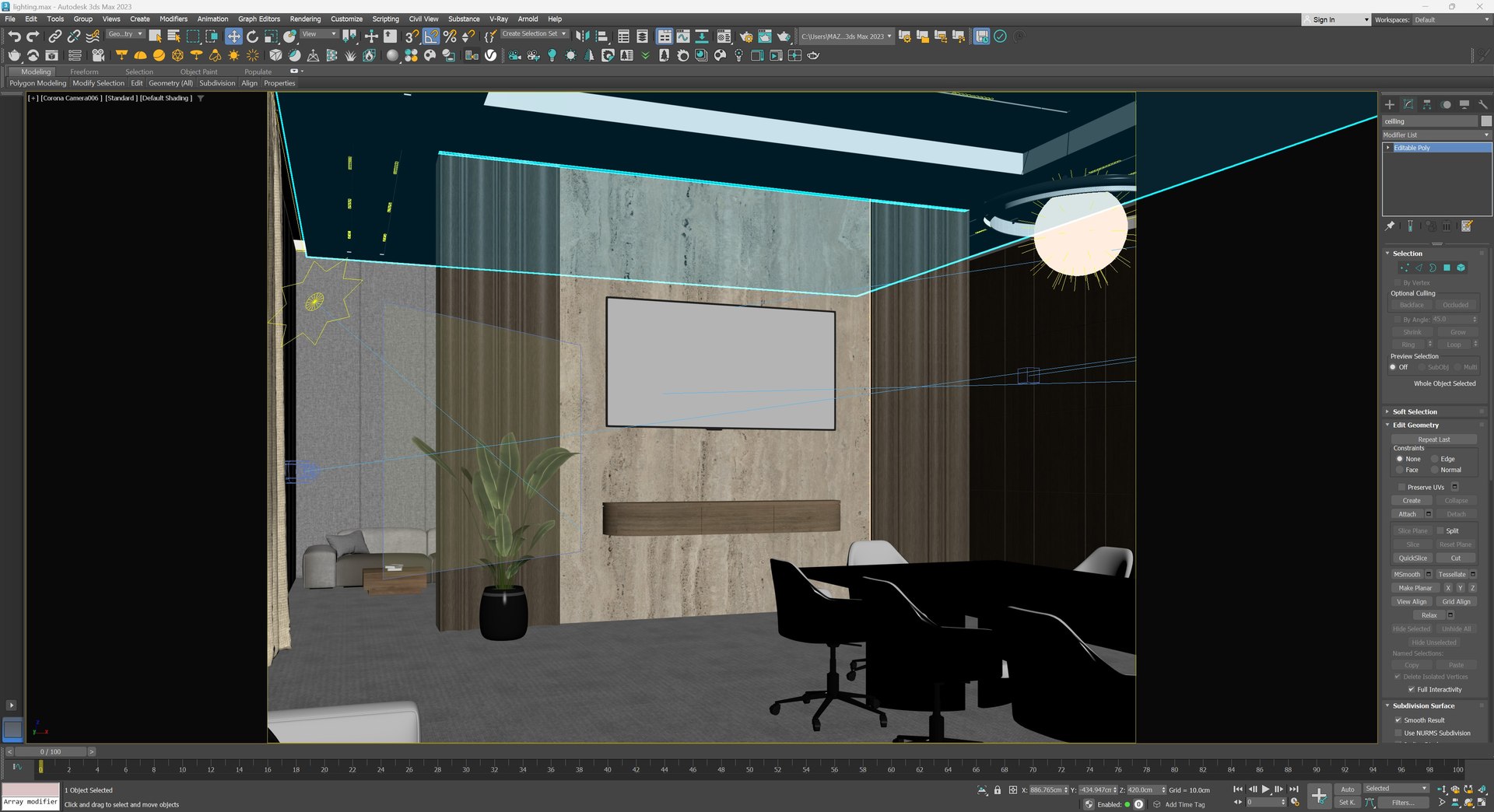
Task: Switch to Vertex sub-object level
Action: [1405, 268]
